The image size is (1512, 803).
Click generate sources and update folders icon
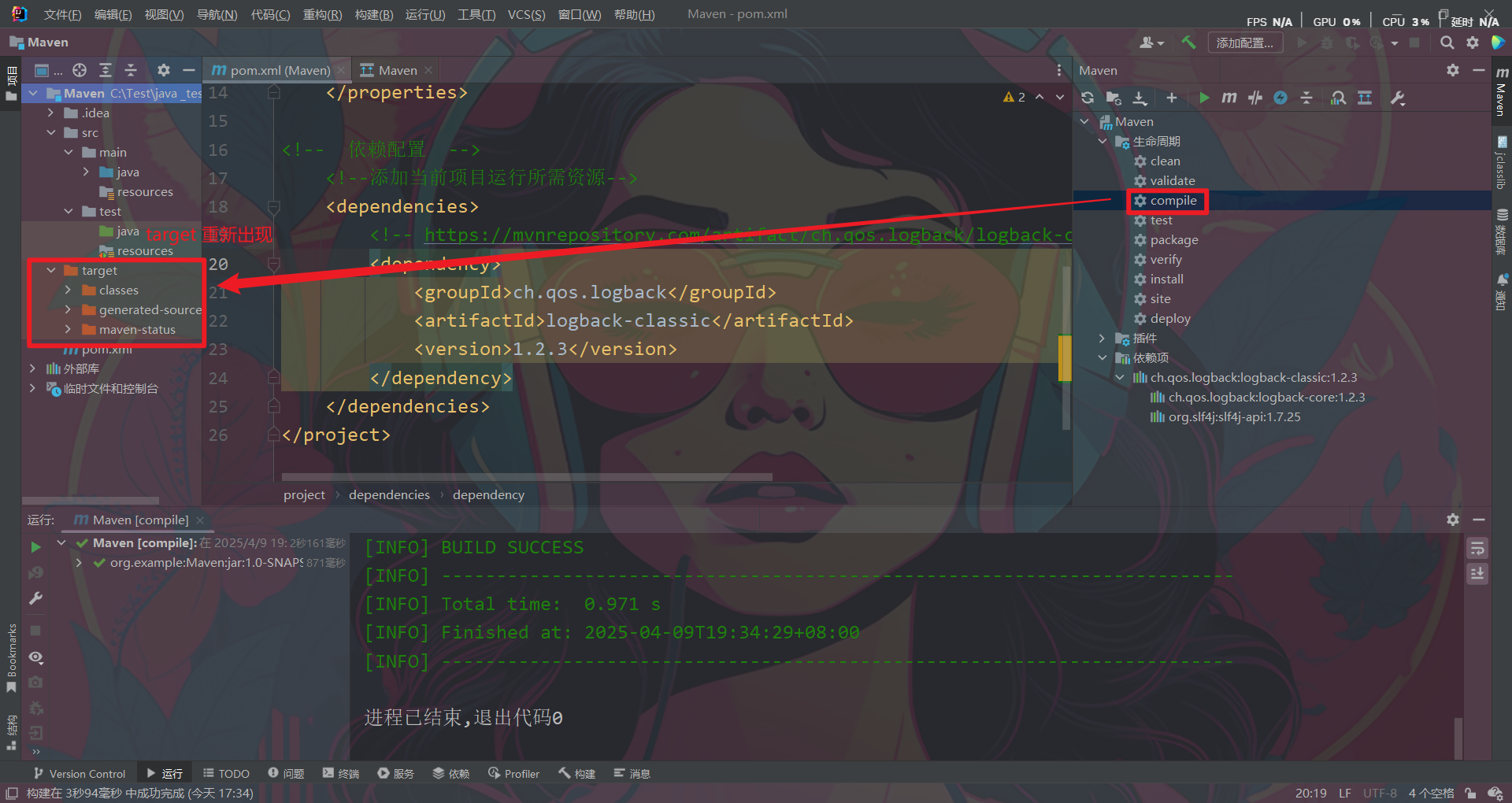tap(1114, 98)
